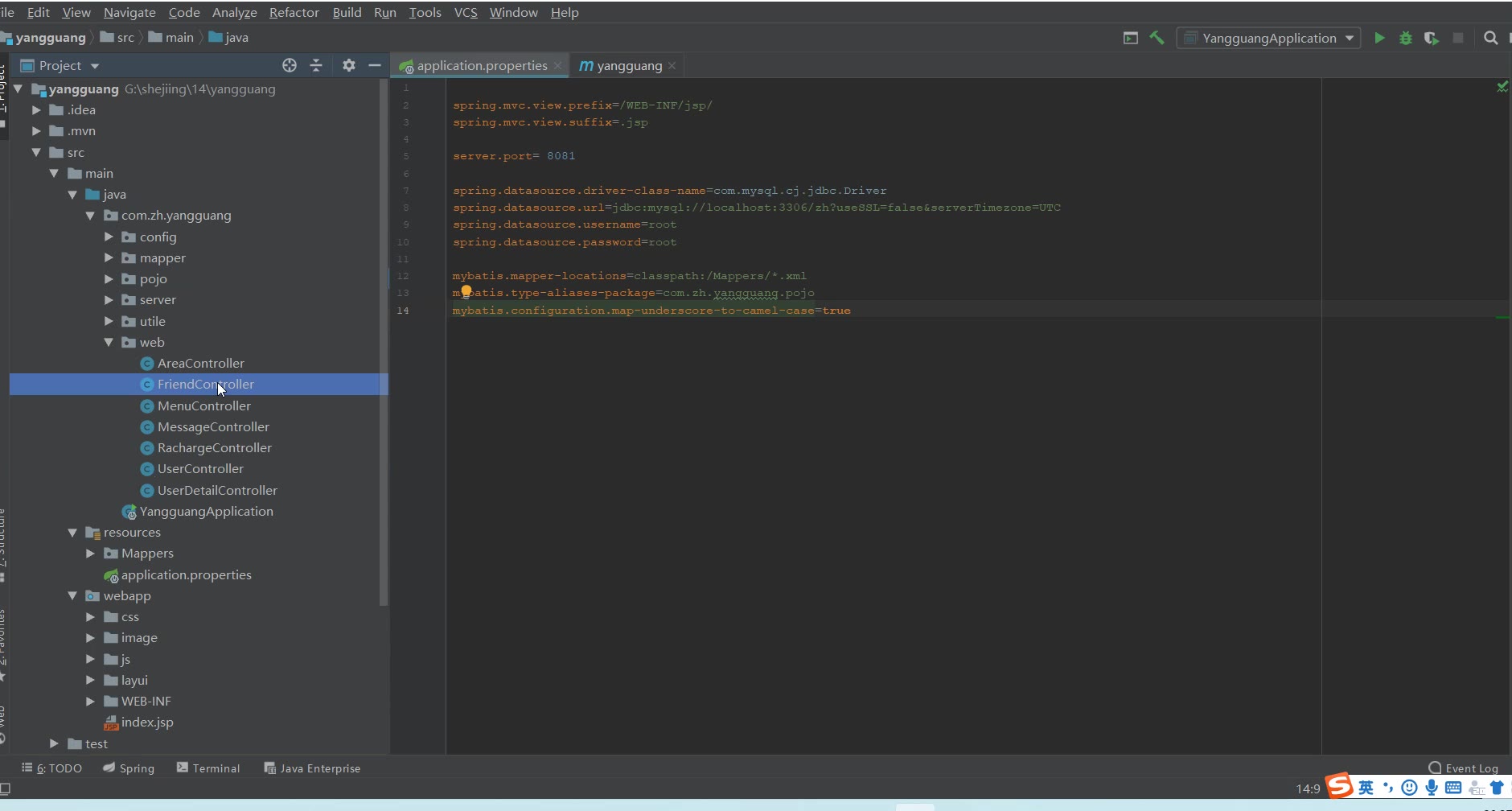
Task: Open the Terminal tool window
Action: point(208,768)
